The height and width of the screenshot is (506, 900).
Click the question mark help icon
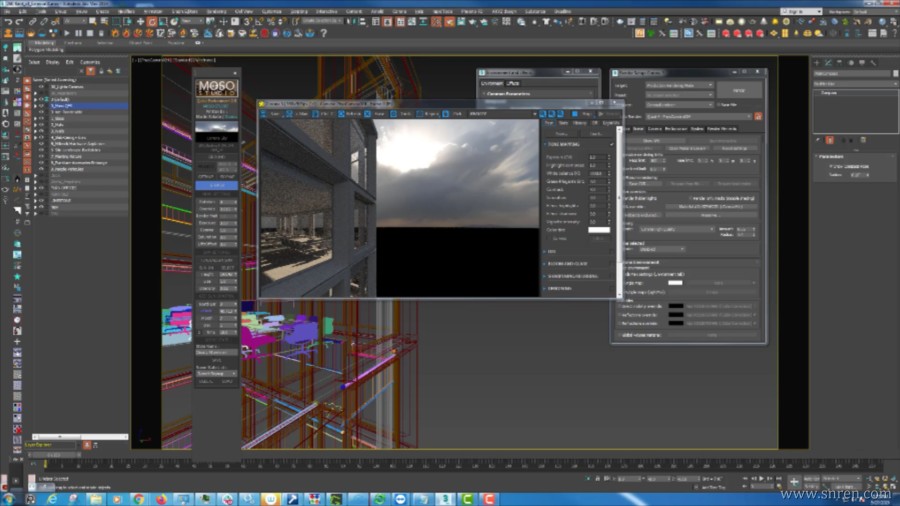point(324,34)
